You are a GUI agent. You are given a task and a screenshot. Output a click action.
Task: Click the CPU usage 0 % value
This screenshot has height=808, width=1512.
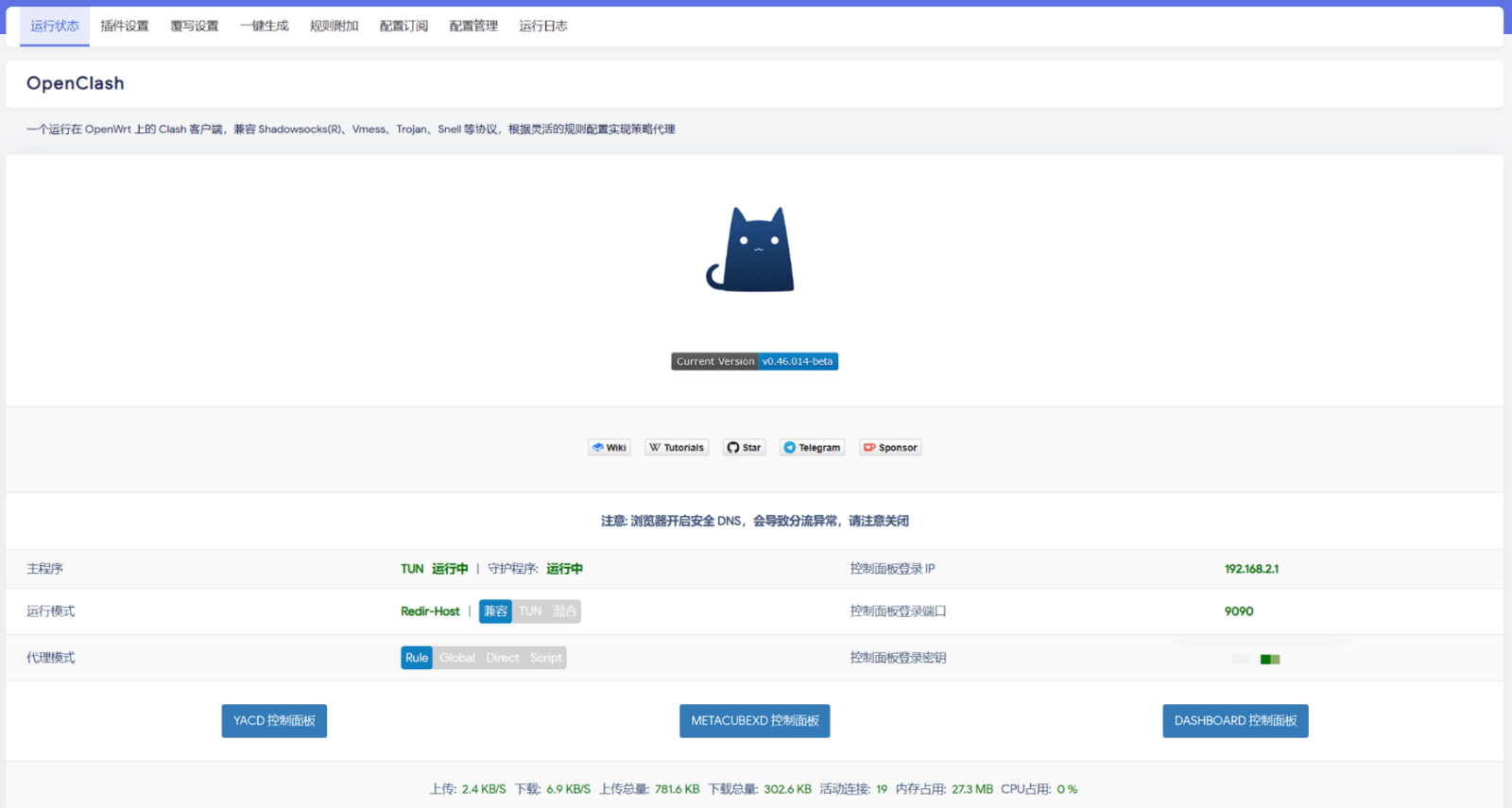click(1067, 789)
